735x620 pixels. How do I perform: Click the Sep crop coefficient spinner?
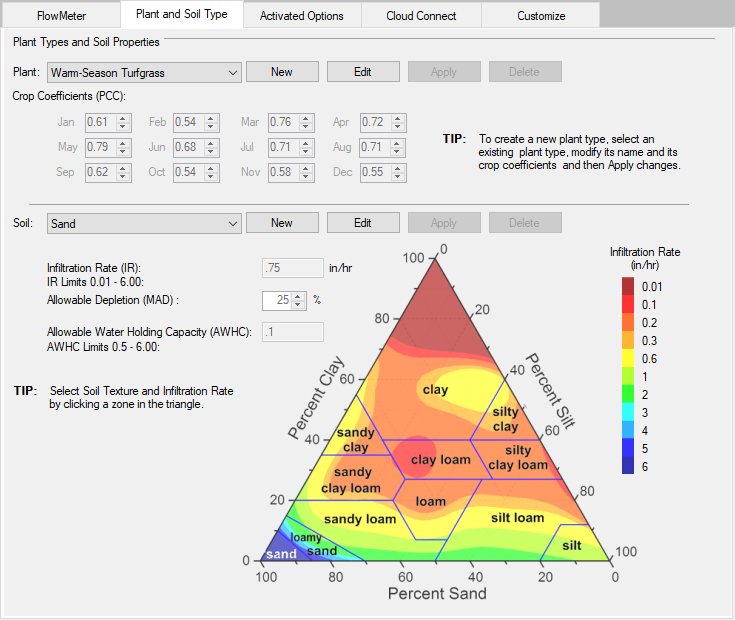[123, 172]
